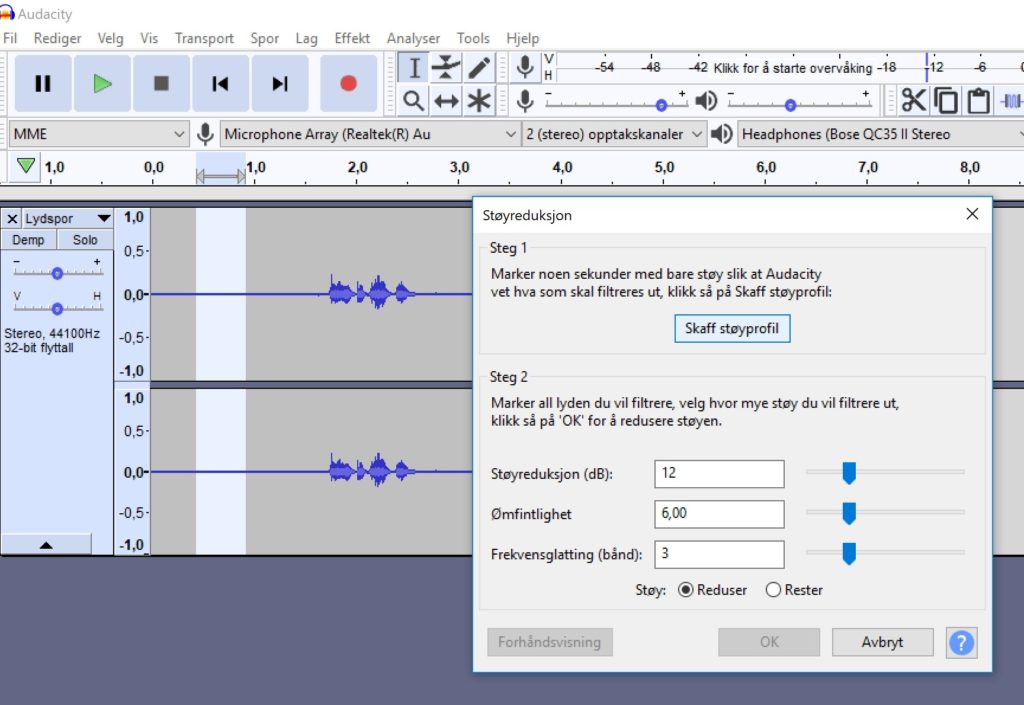Click the speaker icon beside playback volume slider
Screen dimensions: 1024x705
706,101
